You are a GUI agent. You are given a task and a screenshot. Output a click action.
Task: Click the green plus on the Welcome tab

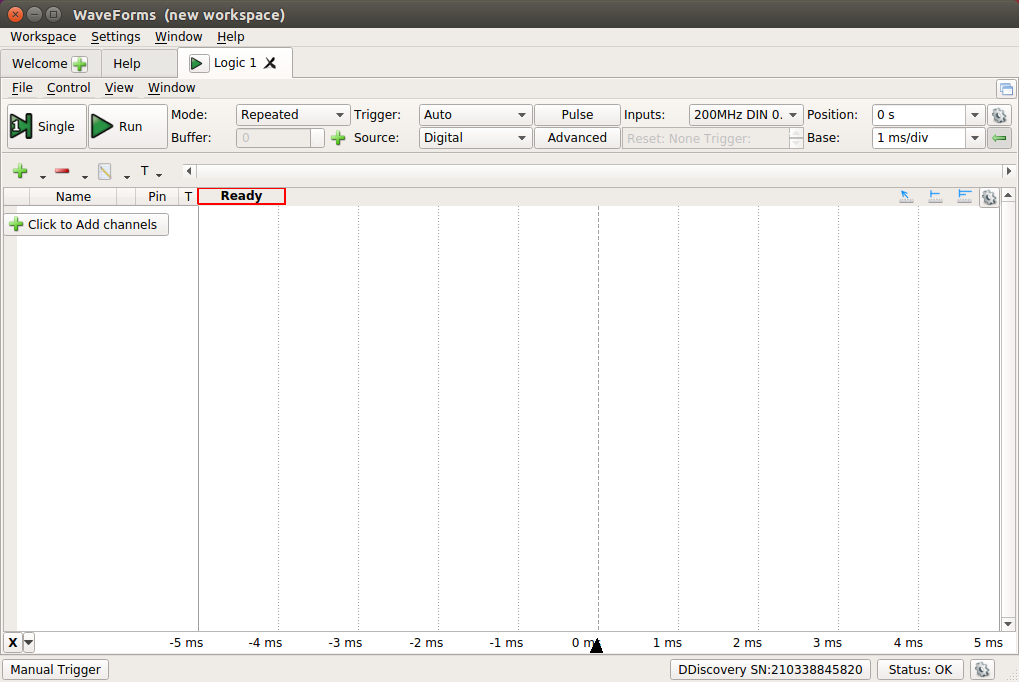(79, 64)
